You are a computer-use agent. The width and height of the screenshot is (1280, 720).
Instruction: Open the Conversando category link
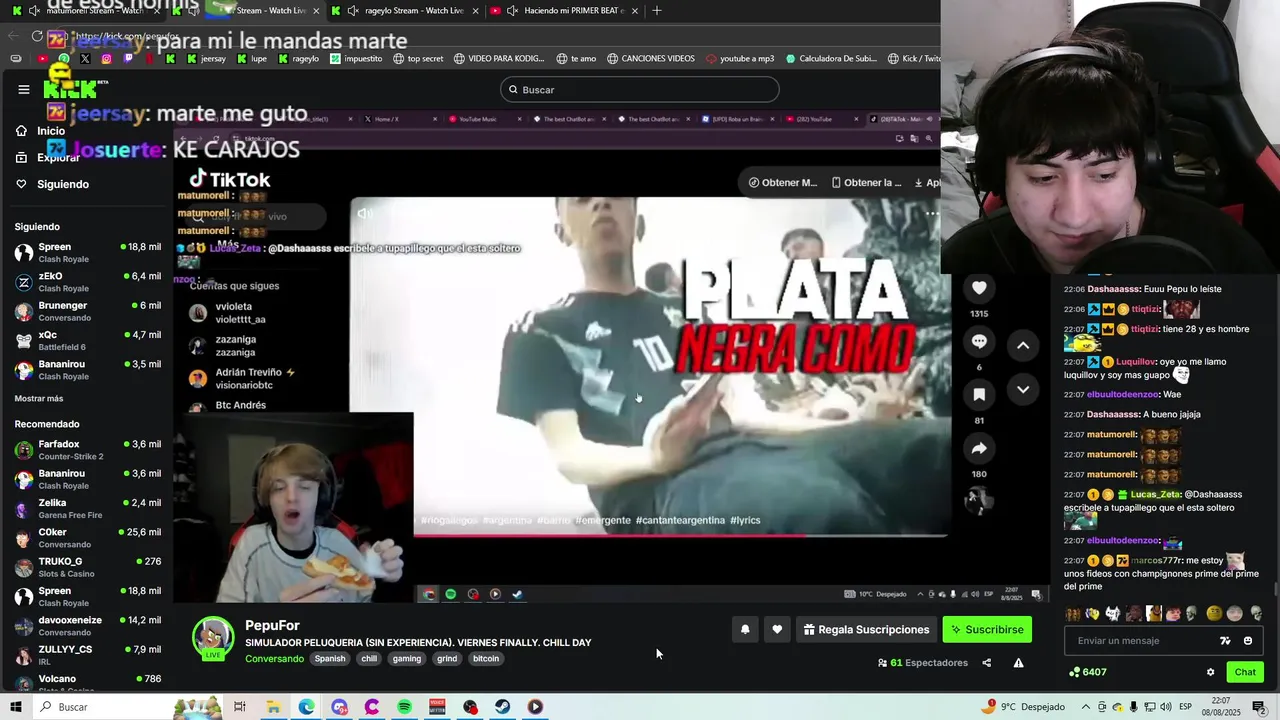[x=274, y=659]
